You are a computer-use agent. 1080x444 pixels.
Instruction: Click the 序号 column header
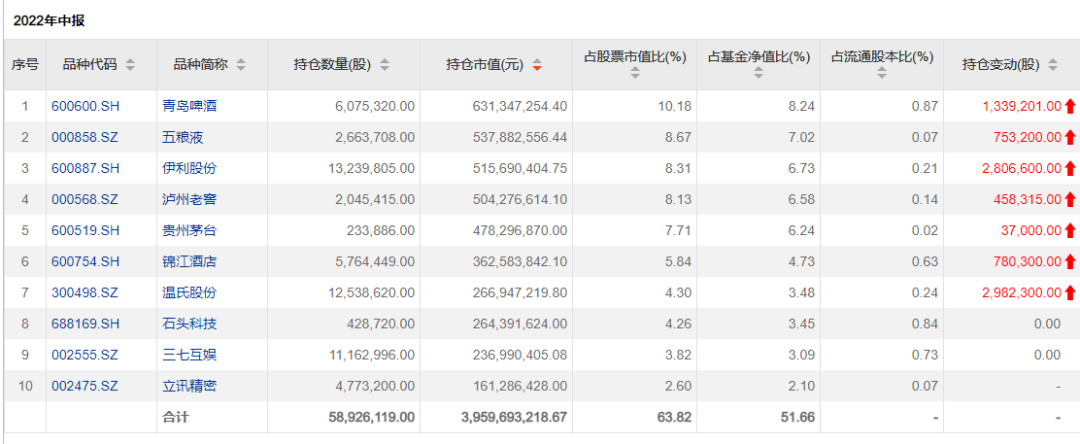[x=25, y=65]
